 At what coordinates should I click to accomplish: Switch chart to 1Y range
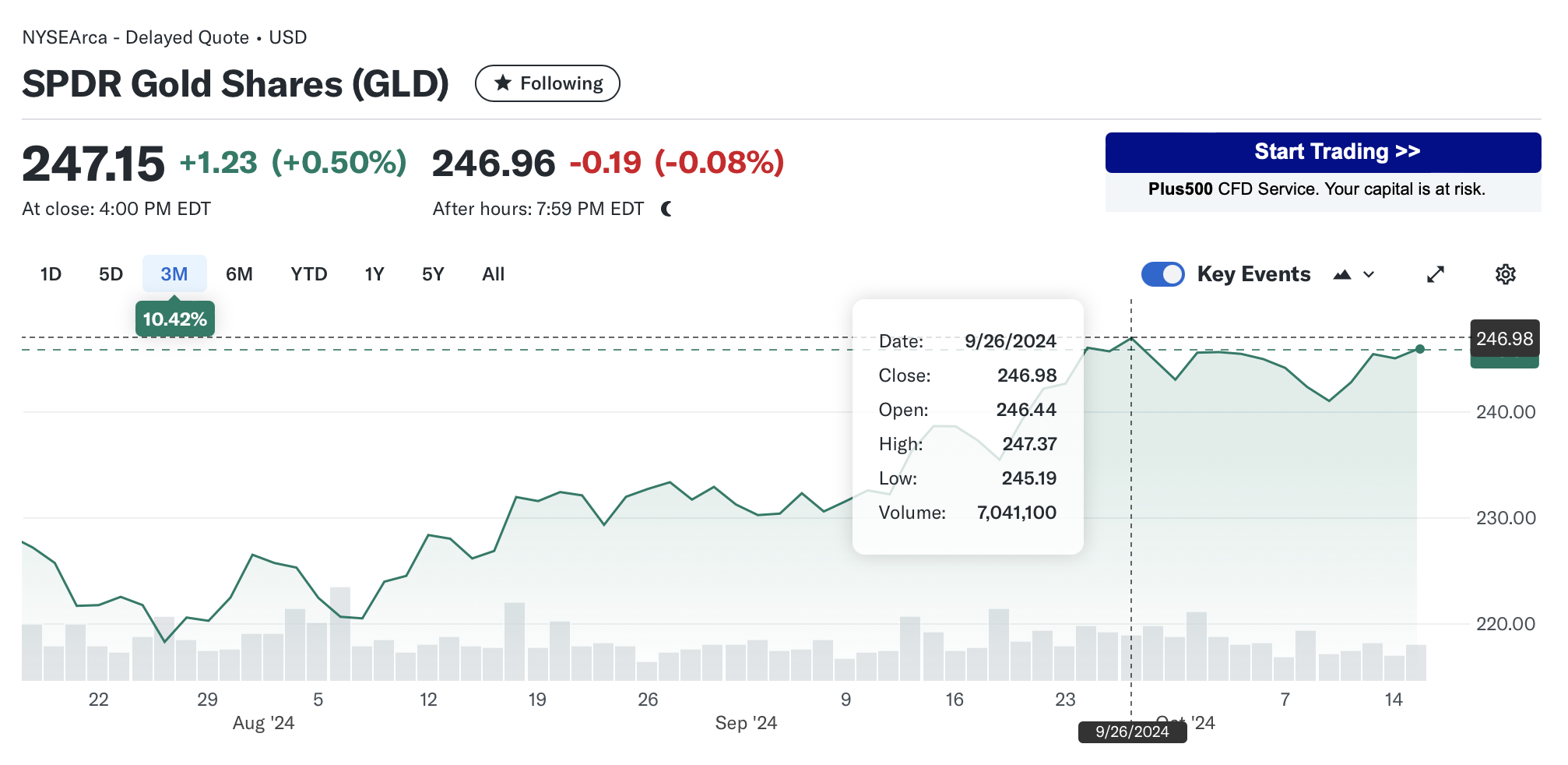pos(374,274)
